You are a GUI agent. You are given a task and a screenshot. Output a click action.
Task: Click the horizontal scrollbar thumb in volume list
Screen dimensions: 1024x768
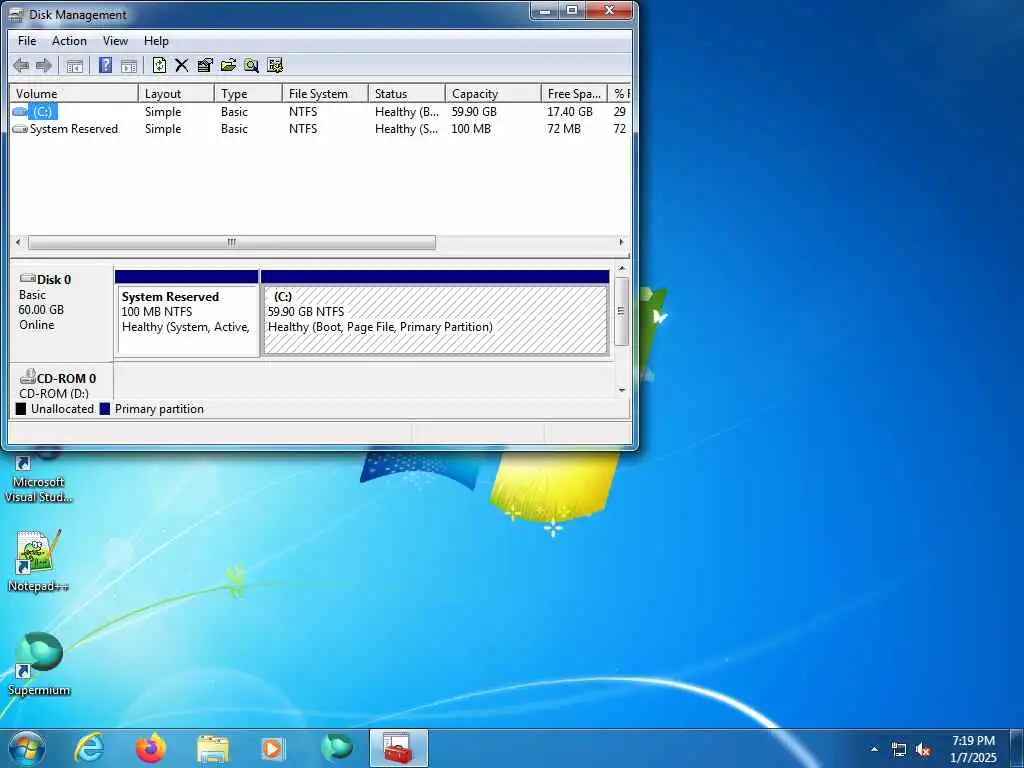click(x=232, y=242)
